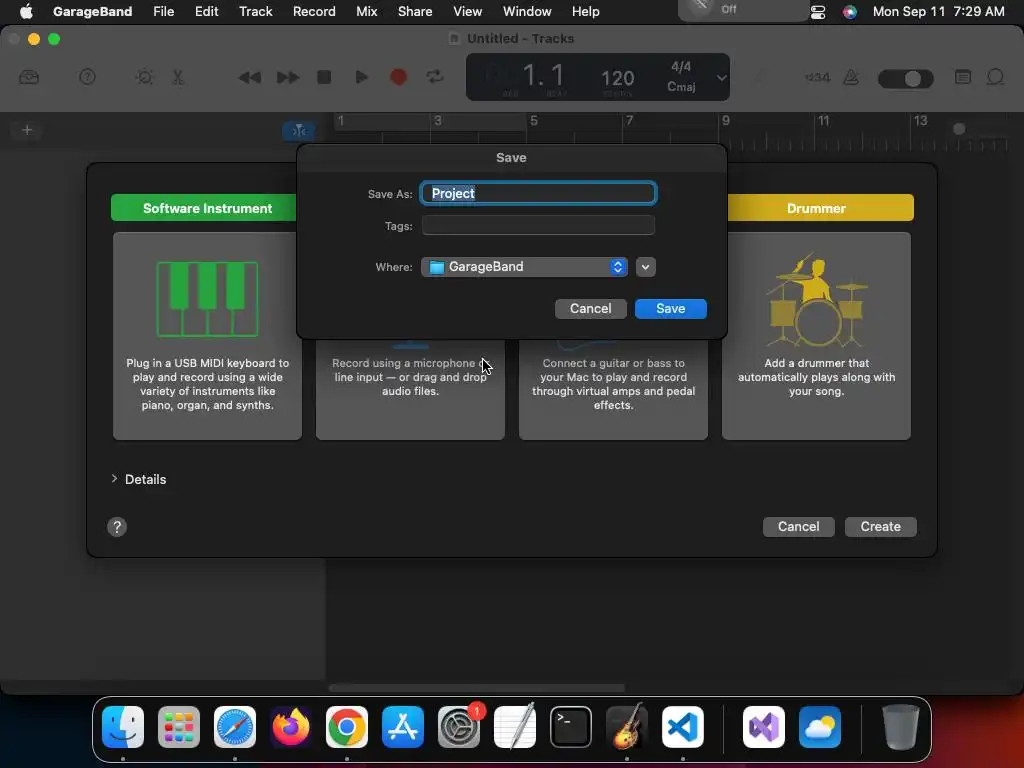Click Cancel in the track chooser

[798, 526]
